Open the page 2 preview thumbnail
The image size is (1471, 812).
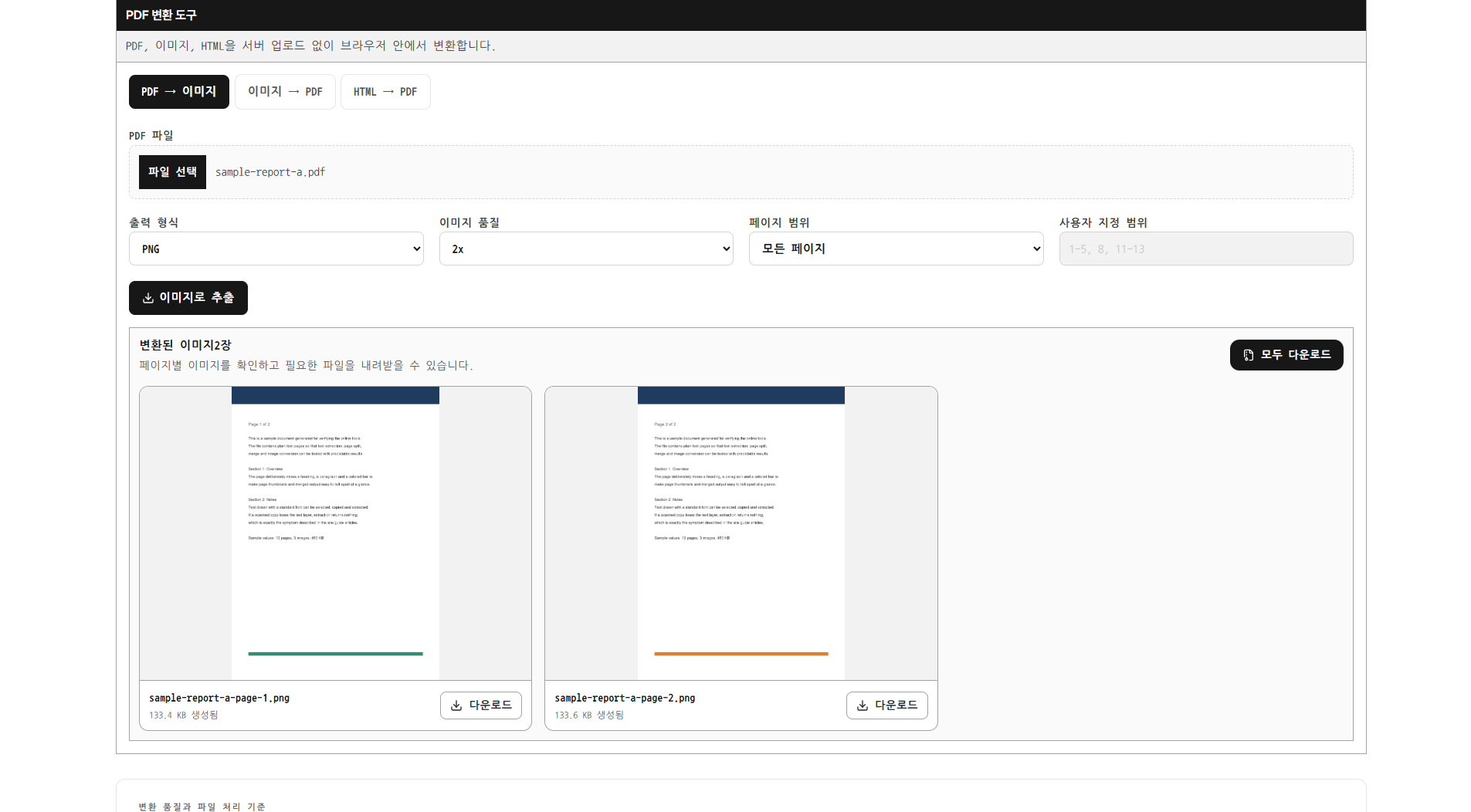(x=741, y=533)
